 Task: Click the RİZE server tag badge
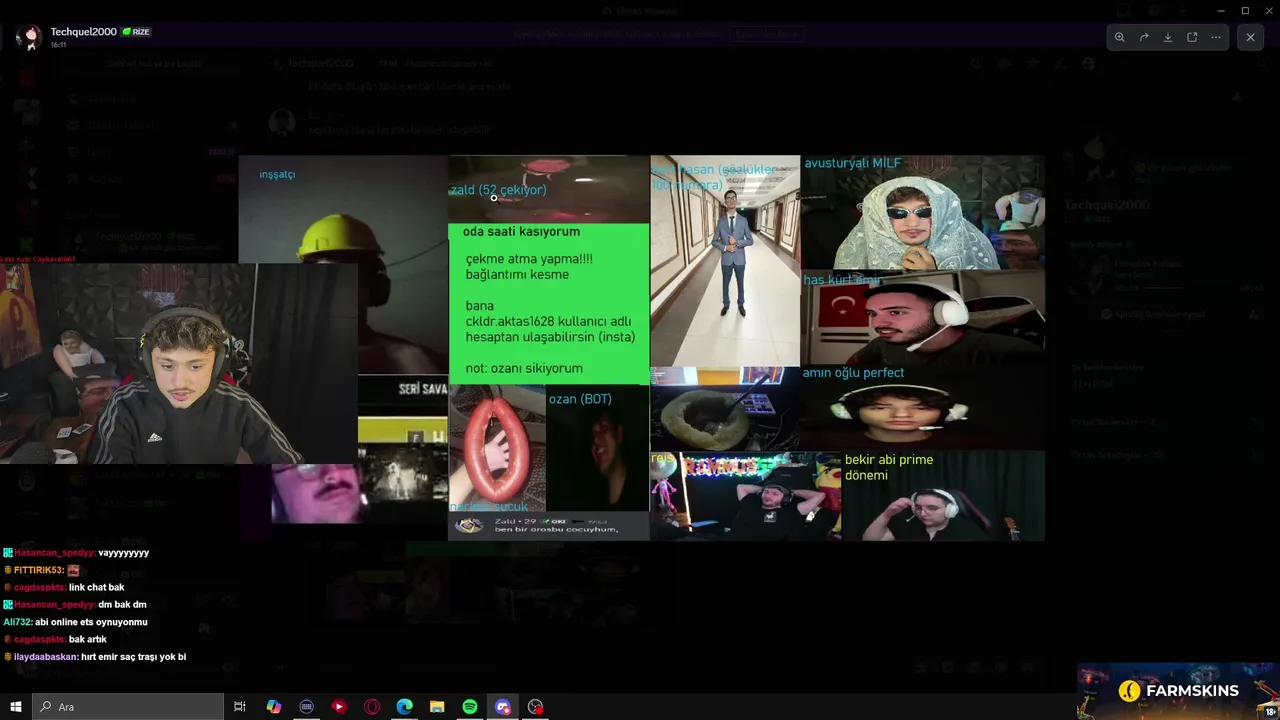[136, 32]
